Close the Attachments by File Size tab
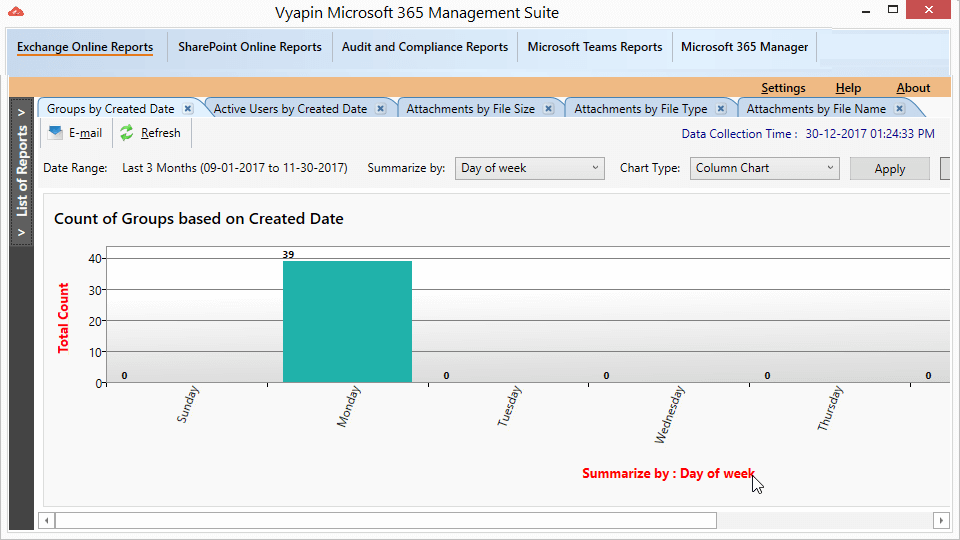Image resolution: width=960 pixels, height=540 pixels. [x=549, y=108]
